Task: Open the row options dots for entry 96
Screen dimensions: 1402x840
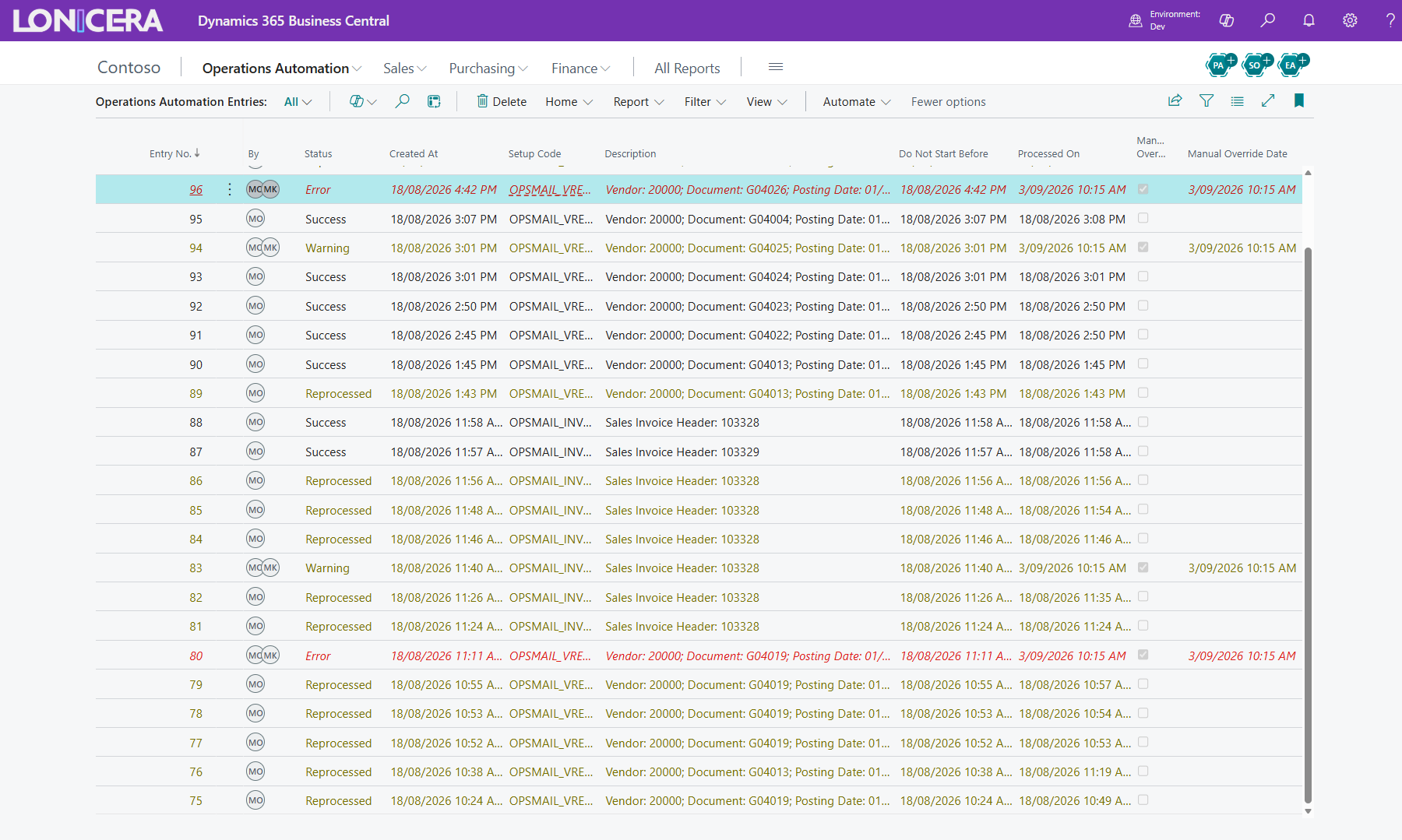Action: coord(229,190)
